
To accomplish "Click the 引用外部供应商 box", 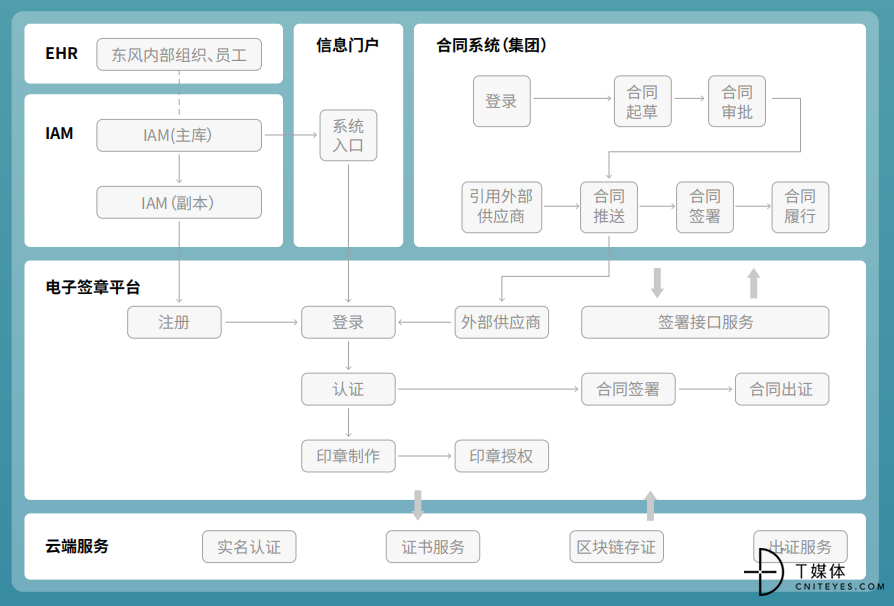I will [502, 207].
